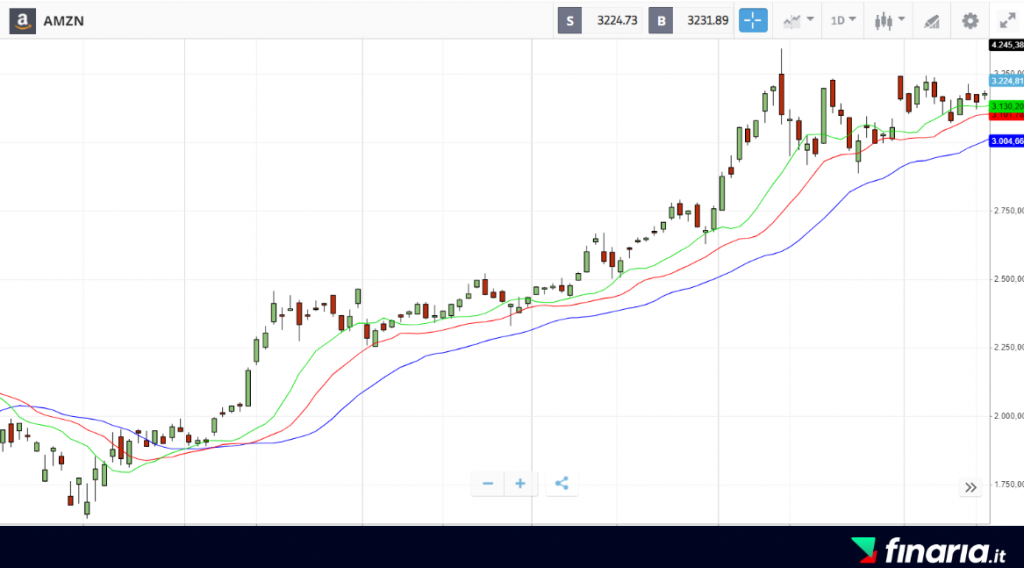Click the 2.000,00 axis price label

point(1008,416)
